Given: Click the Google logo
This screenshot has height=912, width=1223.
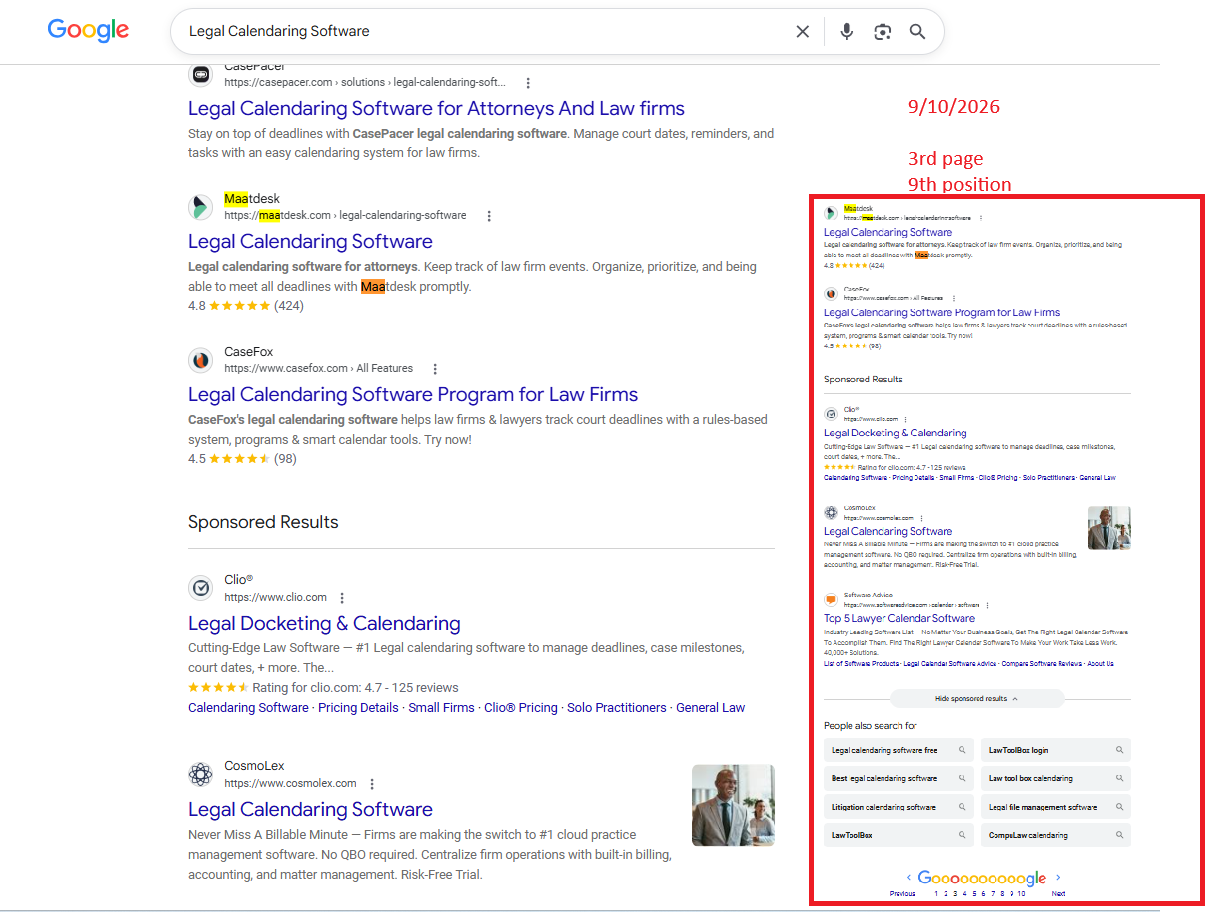Looking at the screenshot, I should click(x=88, y=30).
